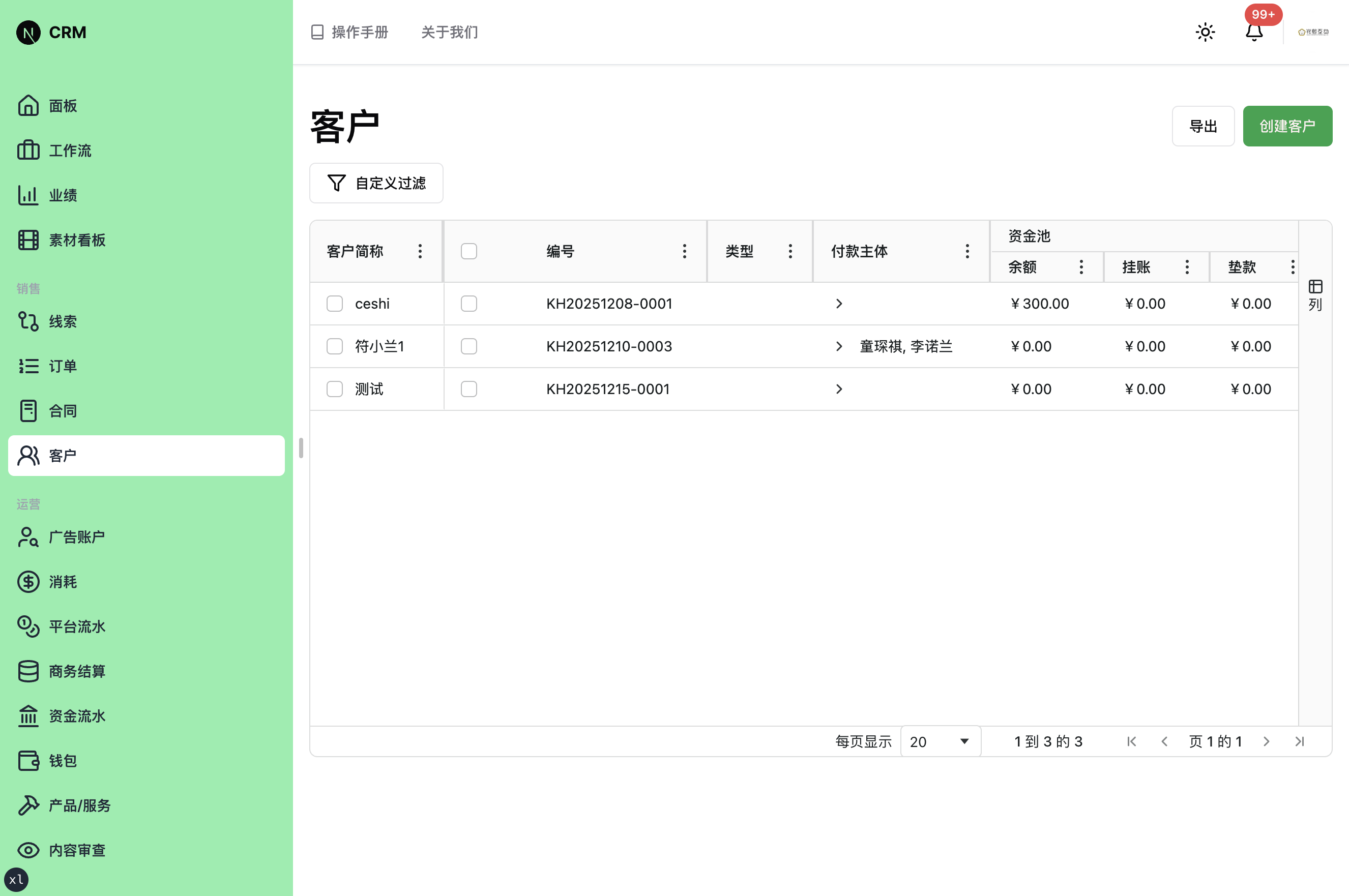Select the 工作流 workflow section
Image resolution: width=1349 pixels, height=896 pixels.
pos(70,151)
